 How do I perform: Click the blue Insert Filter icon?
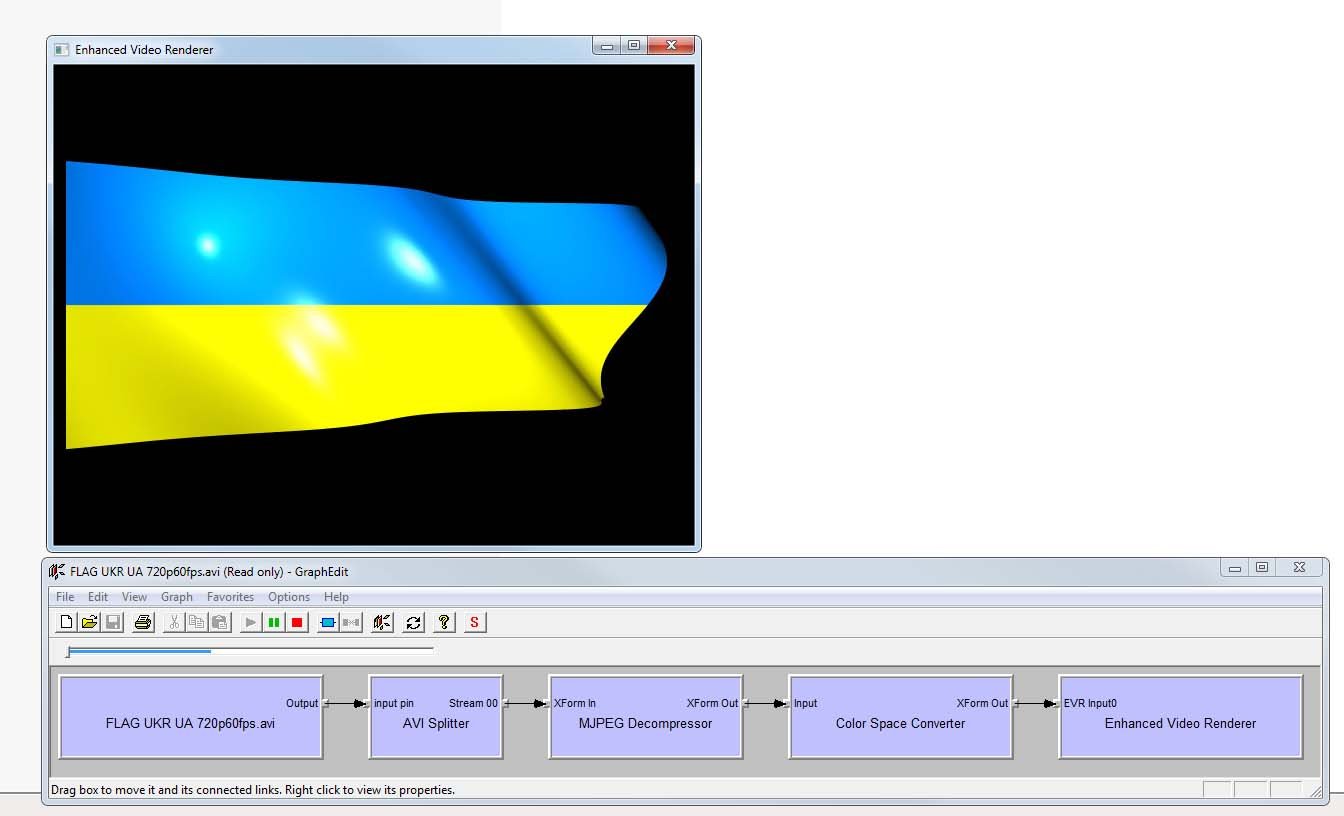pyautogui.click(x=327, y=623)
